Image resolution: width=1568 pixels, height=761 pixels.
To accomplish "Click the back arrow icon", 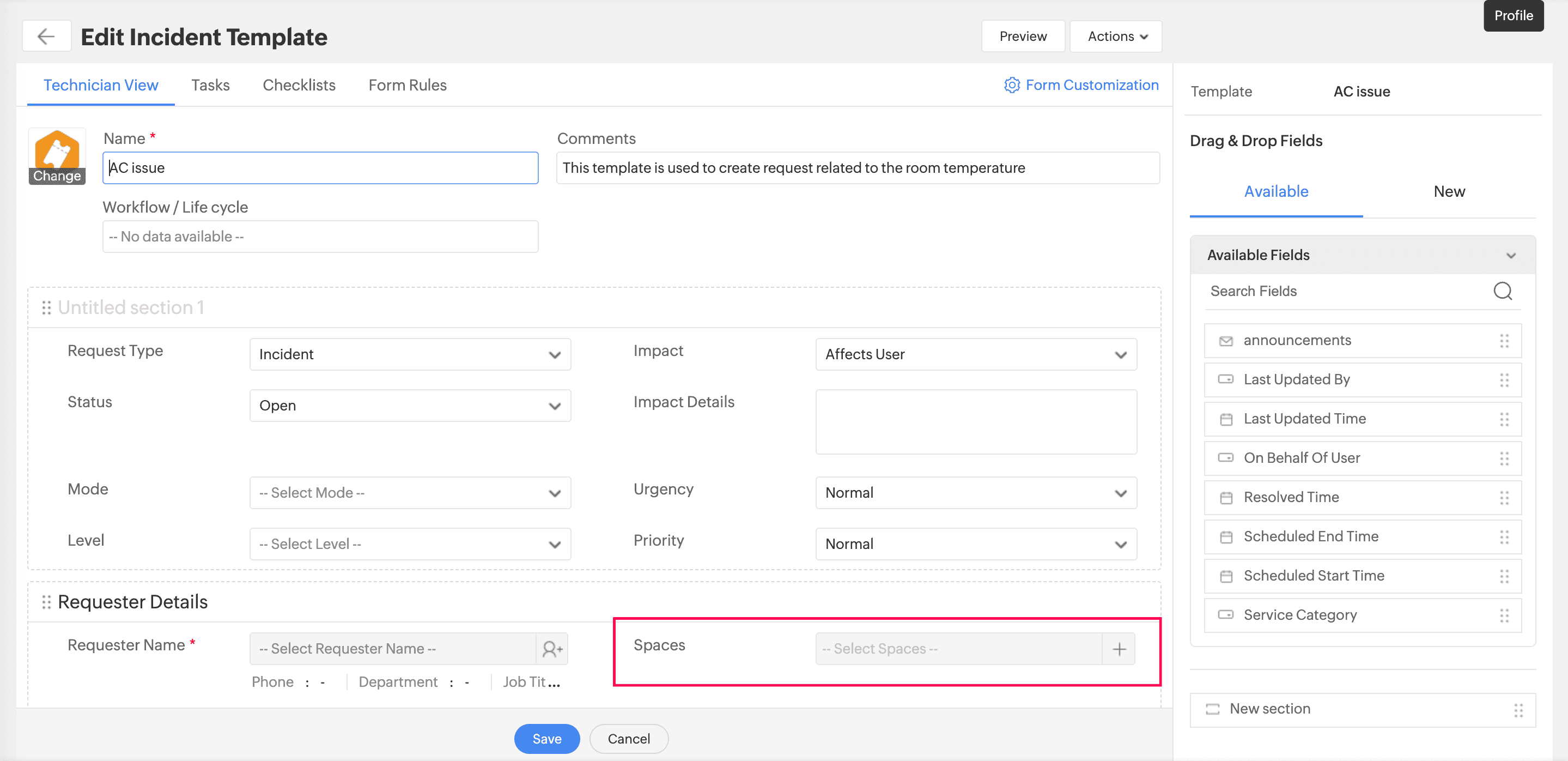I will (x=46, y=37).
